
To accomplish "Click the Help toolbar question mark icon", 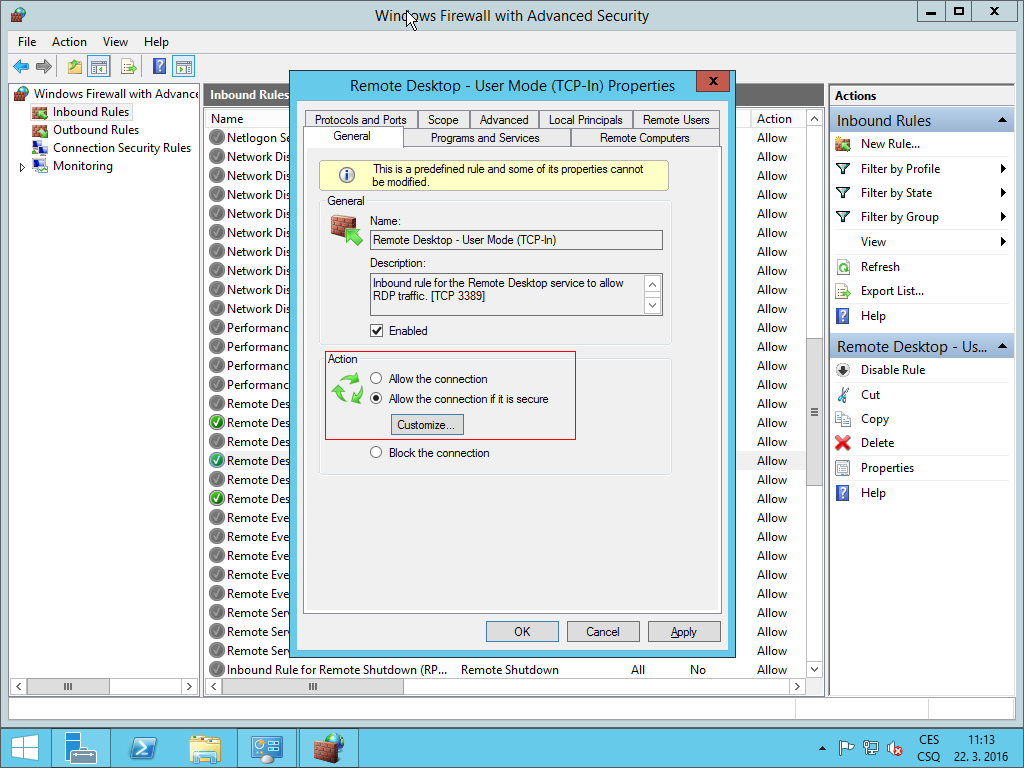I will (159, 66).
